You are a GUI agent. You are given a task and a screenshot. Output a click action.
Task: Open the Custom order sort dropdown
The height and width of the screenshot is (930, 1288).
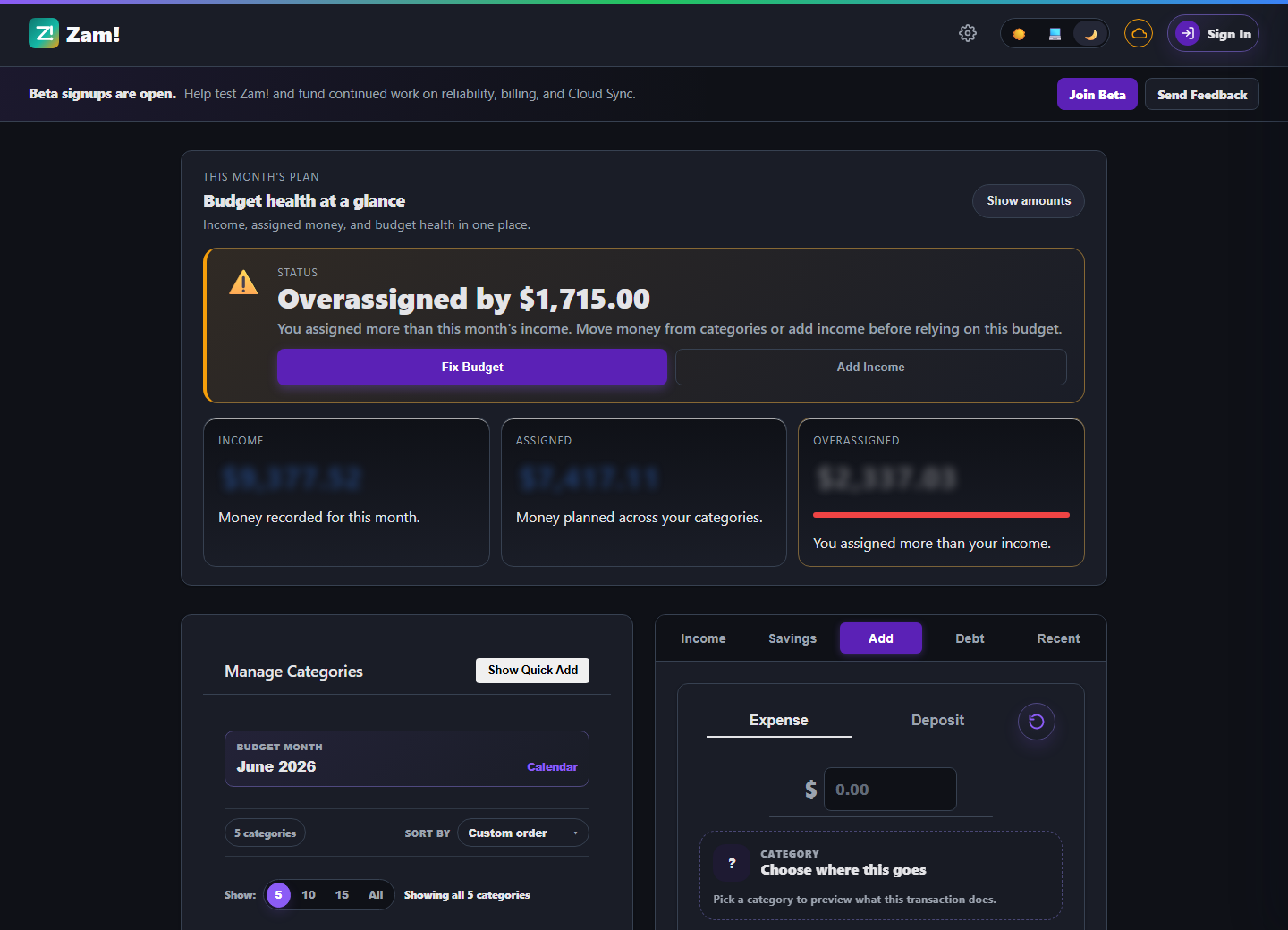tap(523, 833)
